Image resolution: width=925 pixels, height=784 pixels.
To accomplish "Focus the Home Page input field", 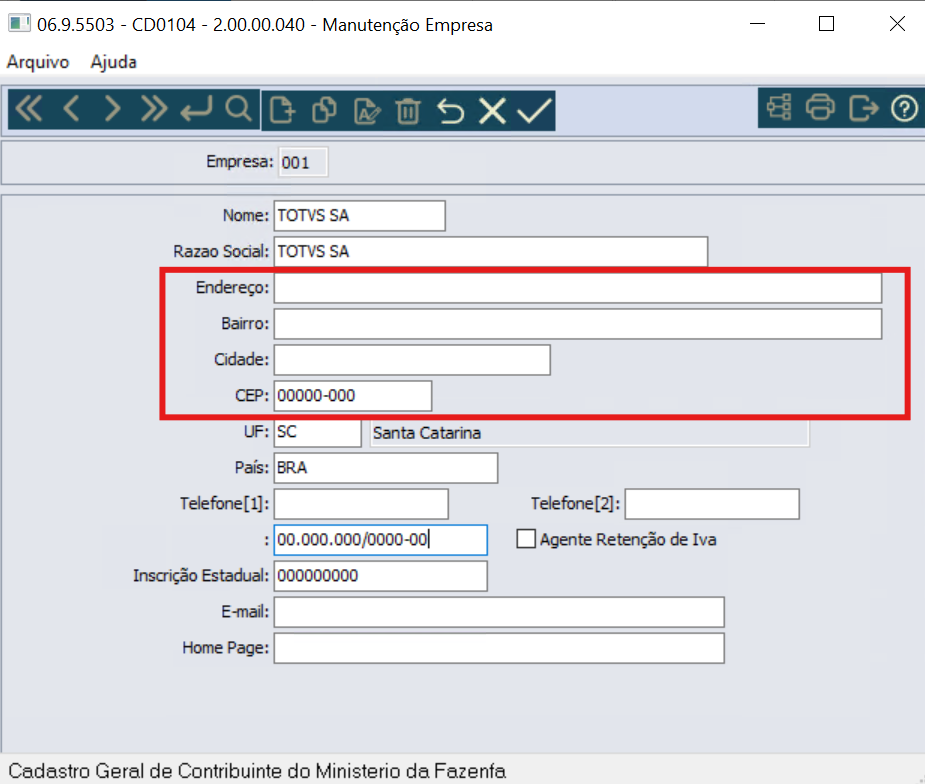I will [x=499, y=648].
